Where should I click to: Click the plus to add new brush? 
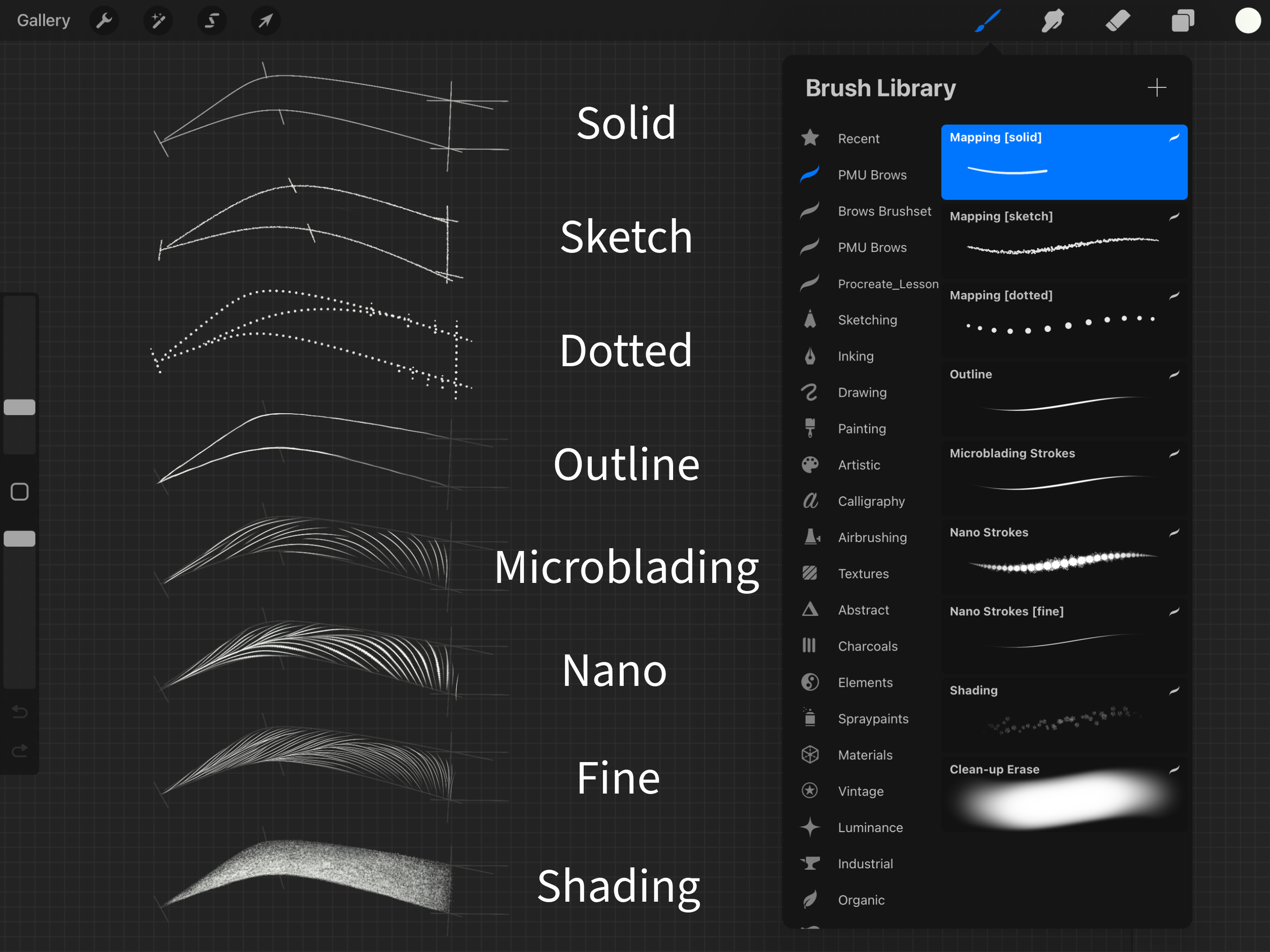(x=1156, y=88)
